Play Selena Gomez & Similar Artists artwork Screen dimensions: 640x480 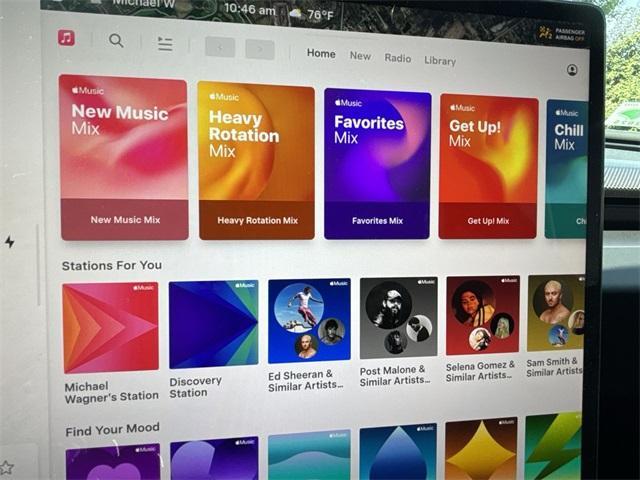pyautogui.click(x=483, y=315)
